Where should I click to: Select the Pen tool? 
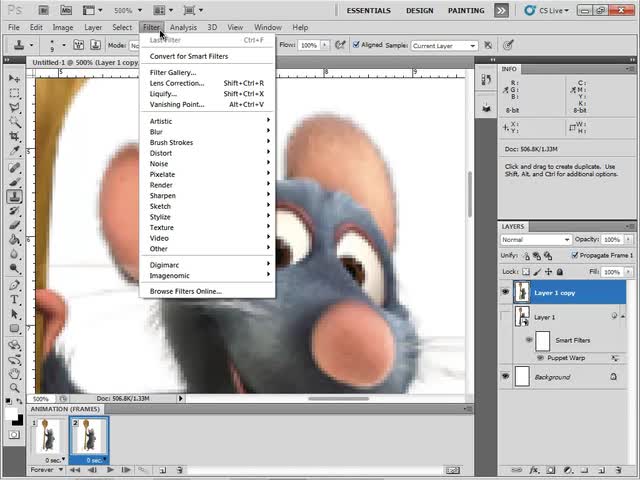14,285
